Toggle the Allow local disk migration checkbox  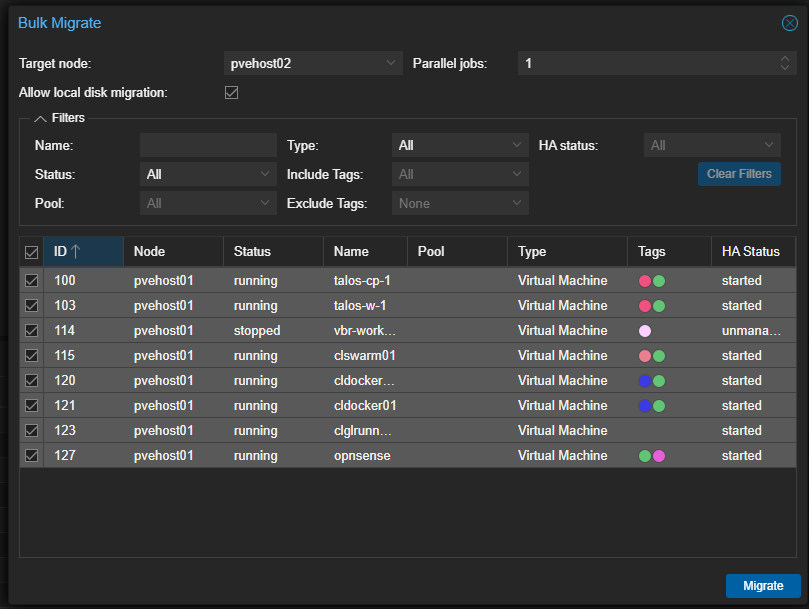click(231, 92)
